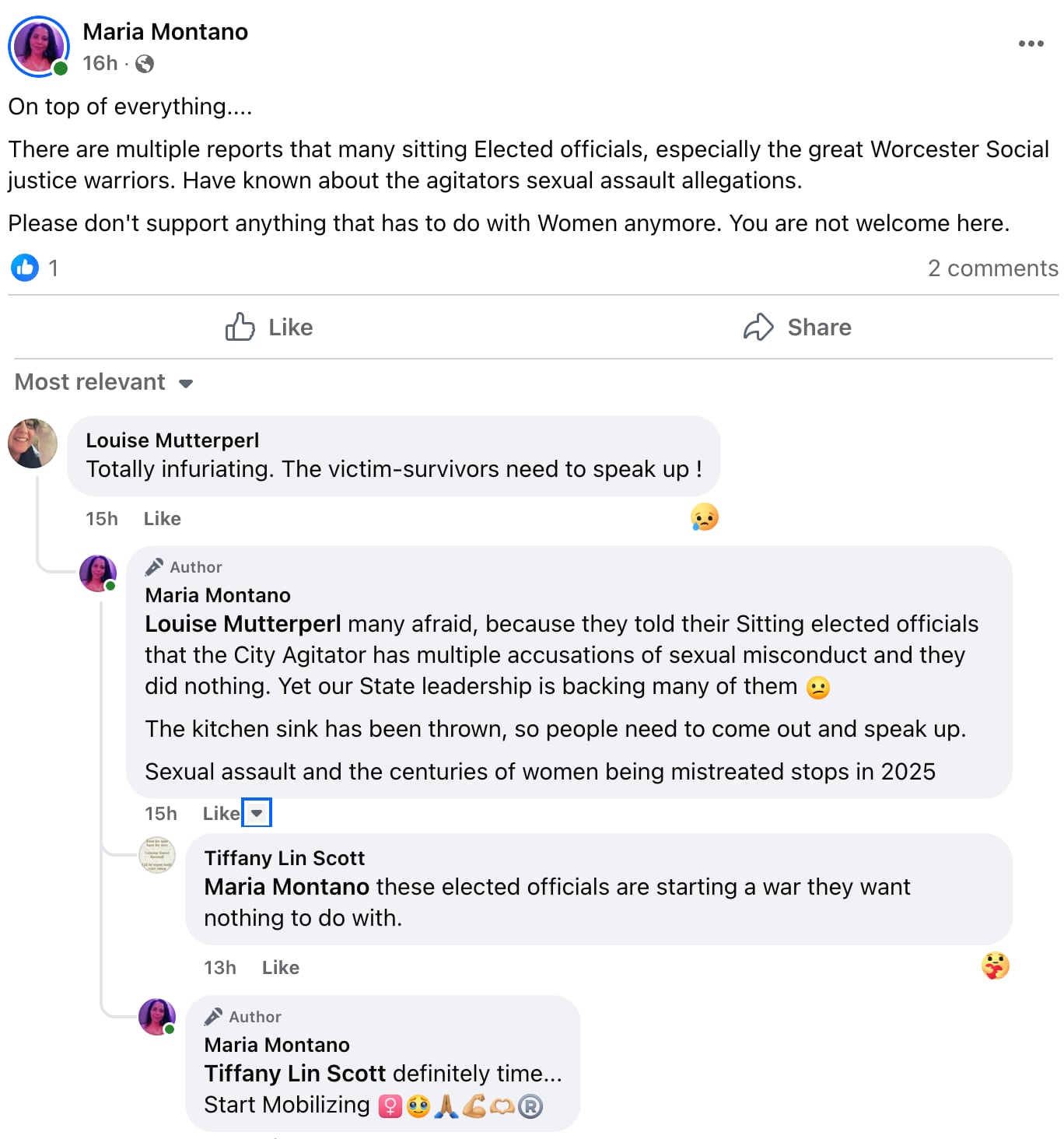
Task: View the 2 comments count
Action: click(992, 268)
